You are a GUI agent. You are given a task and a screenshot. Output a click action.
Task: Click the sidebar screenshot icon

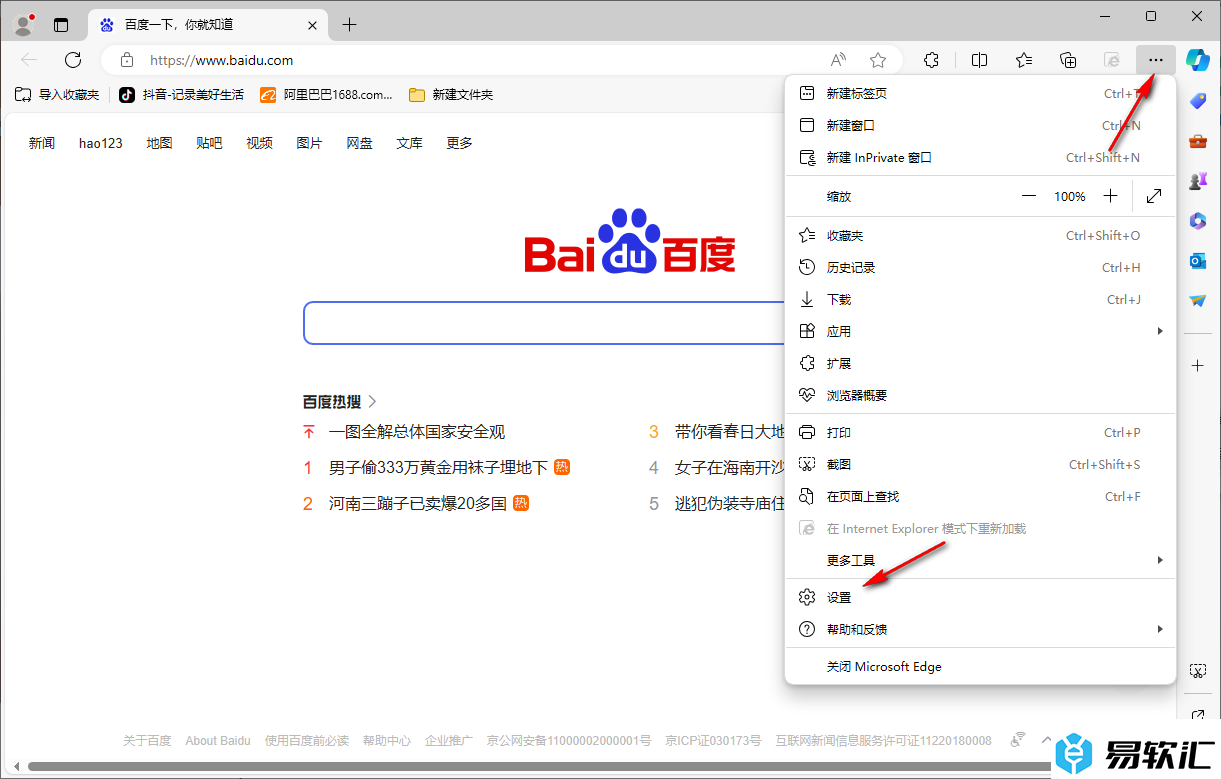(x=1197, y=671)
